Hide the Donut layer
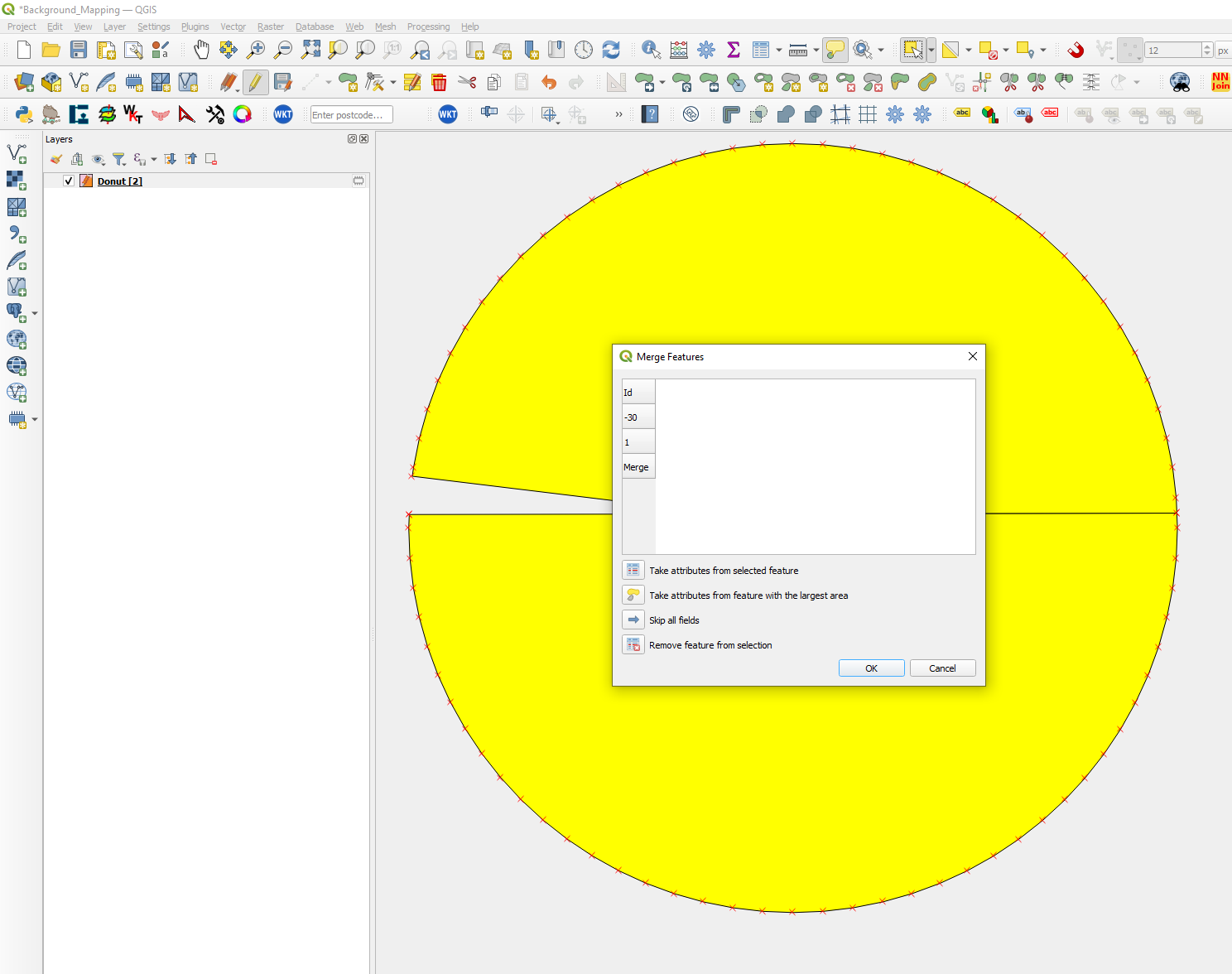 tap(68, 181)
